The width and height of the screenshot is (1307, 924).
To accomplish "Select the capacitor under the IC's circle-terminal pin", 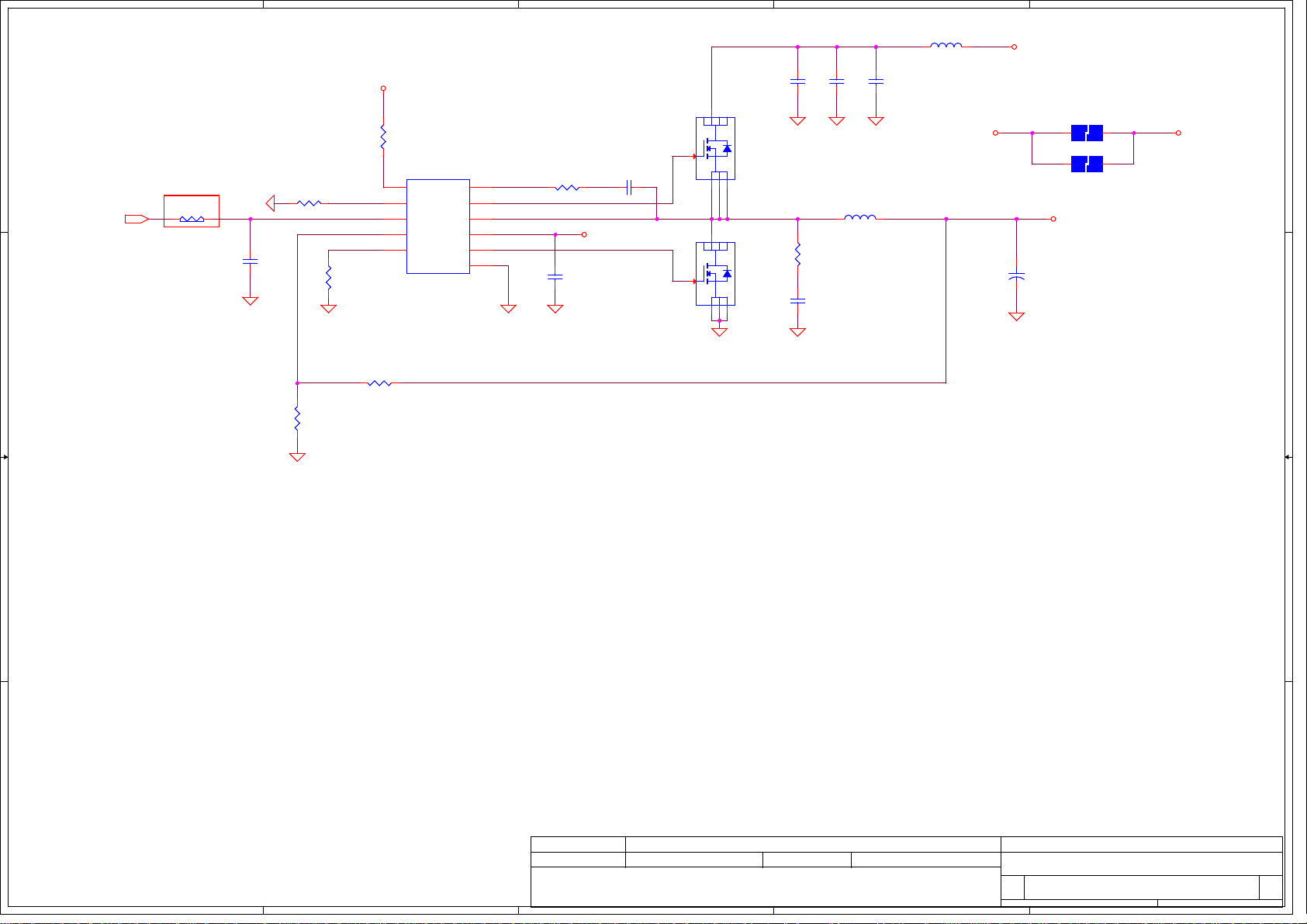I will click(555, 276).
